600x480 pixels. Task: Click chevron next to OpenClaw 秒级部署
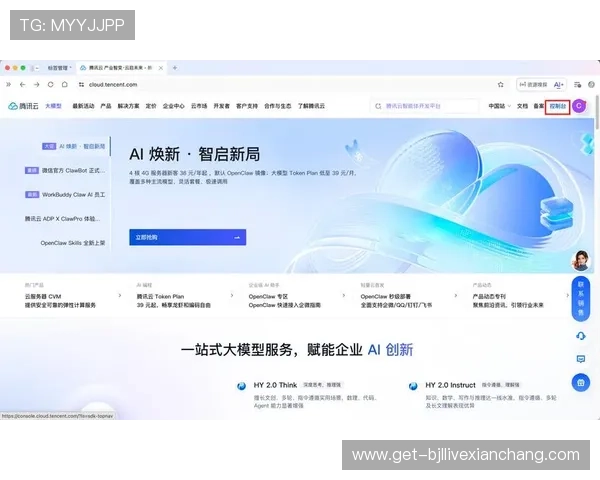(x=455, y=296)
